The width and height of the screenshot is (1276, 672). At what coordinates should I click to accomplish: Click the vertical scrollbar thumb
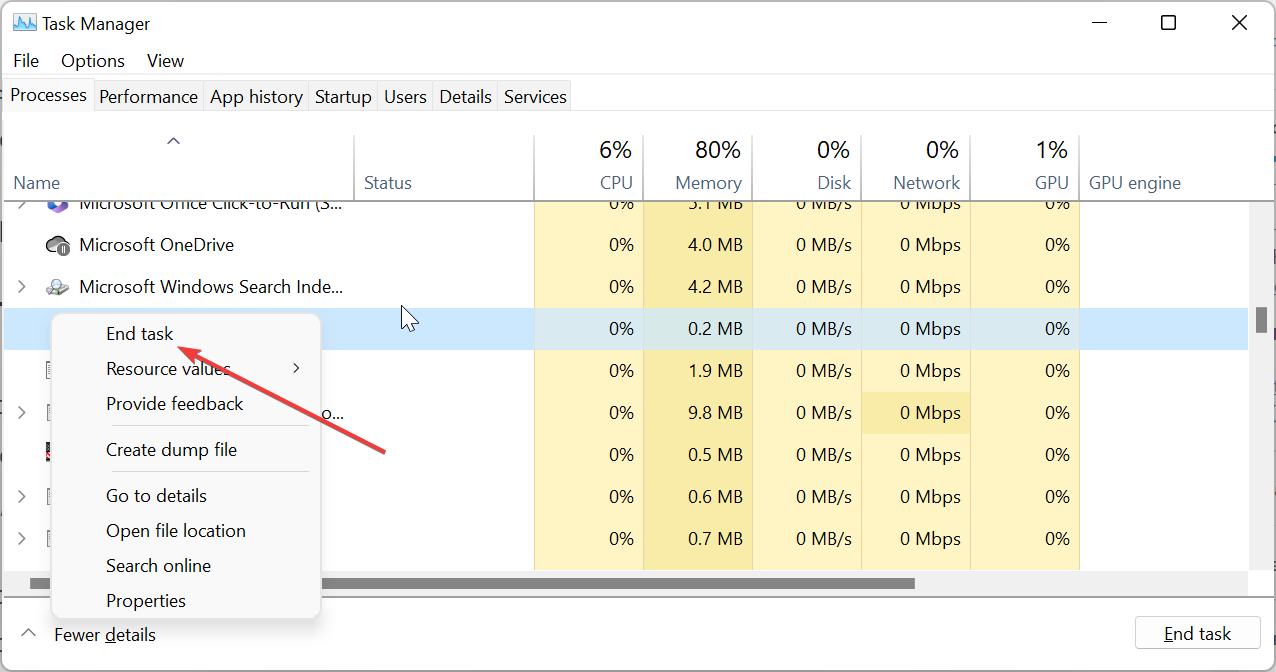(x=1262, y=320)
